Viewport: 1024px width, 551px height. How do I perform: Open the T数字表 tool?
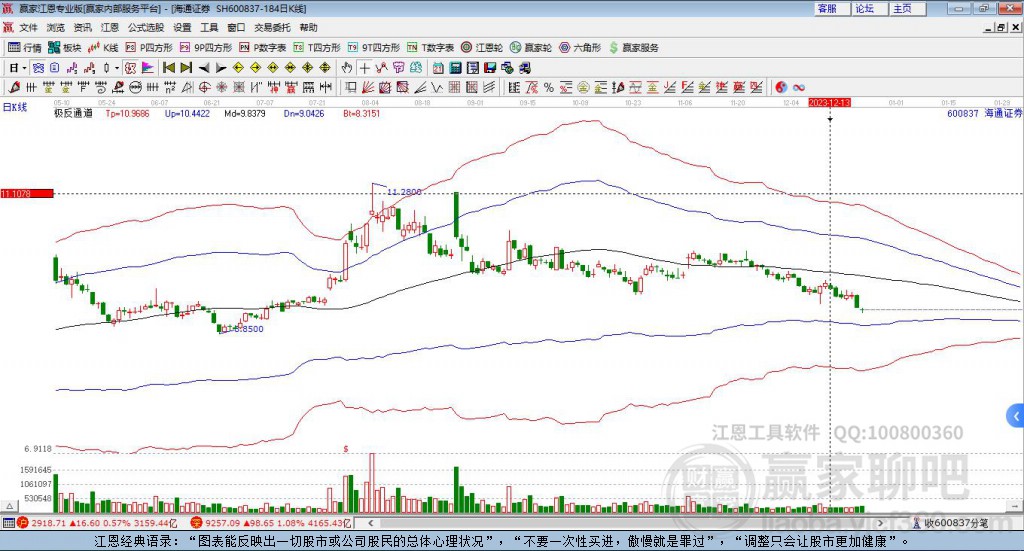click(430, 48)
